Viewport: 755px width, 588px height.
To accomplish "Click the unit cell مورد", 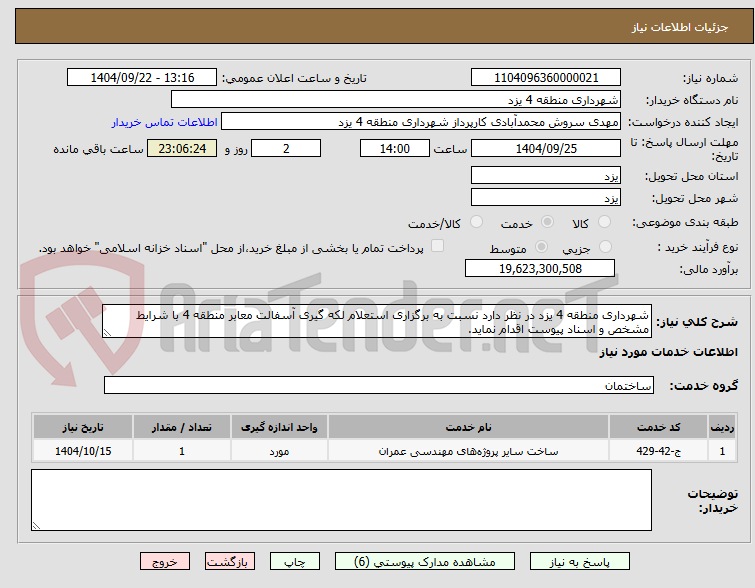I will coord(279,451).
